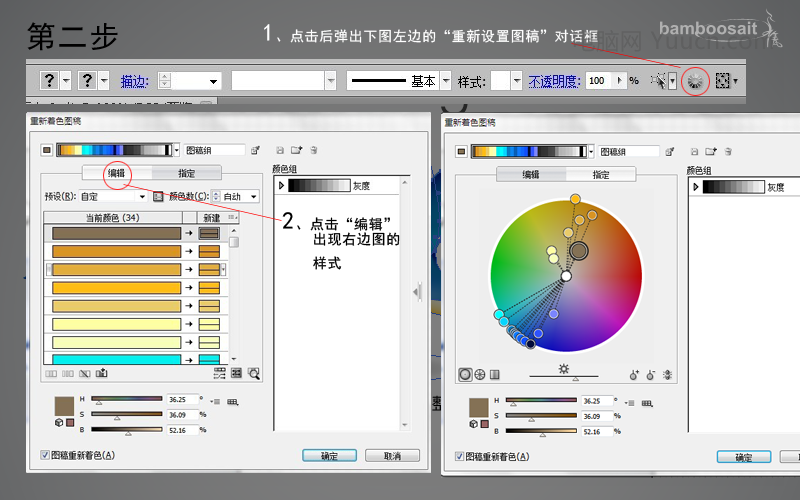The height and width of the screenshot is (500, 800).
Task: Click brightness slider beneath color wheel
Action: tap(563, 377)
